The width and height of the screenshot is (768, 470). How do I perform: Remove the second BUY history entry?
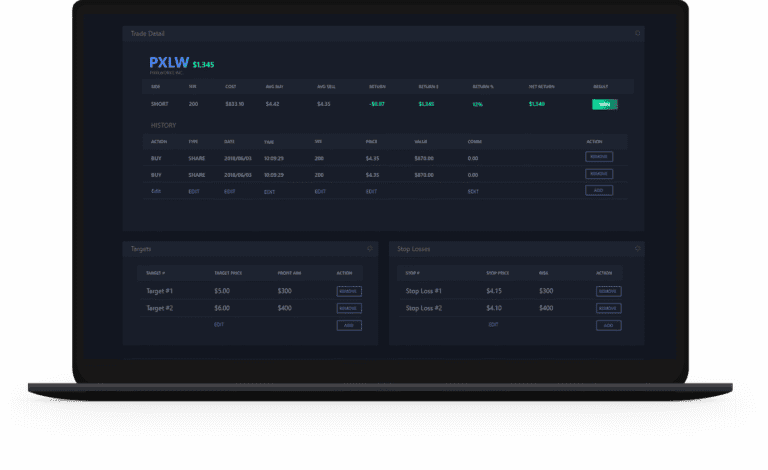599,174
